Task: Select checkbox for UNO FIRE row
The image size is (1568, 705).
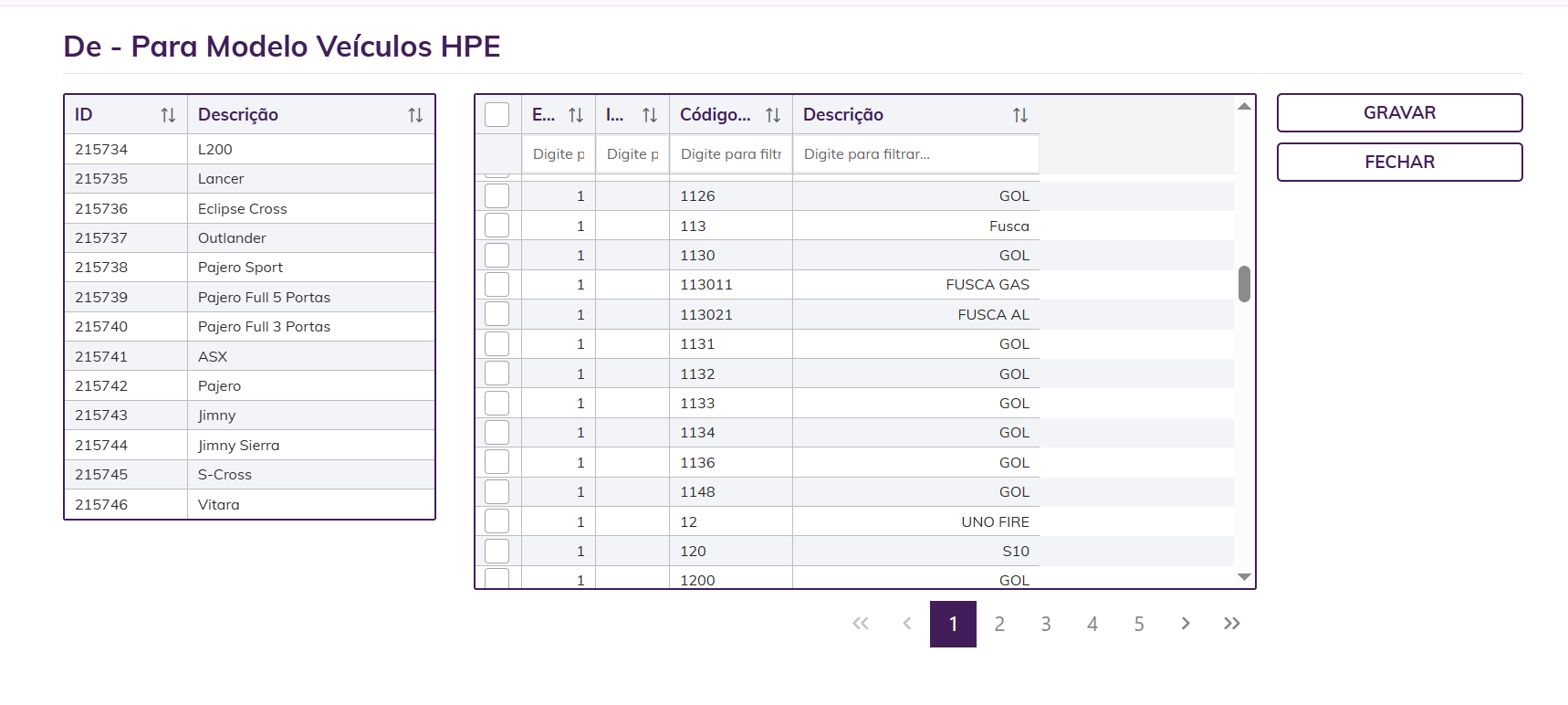Action: tap(497, 521)
